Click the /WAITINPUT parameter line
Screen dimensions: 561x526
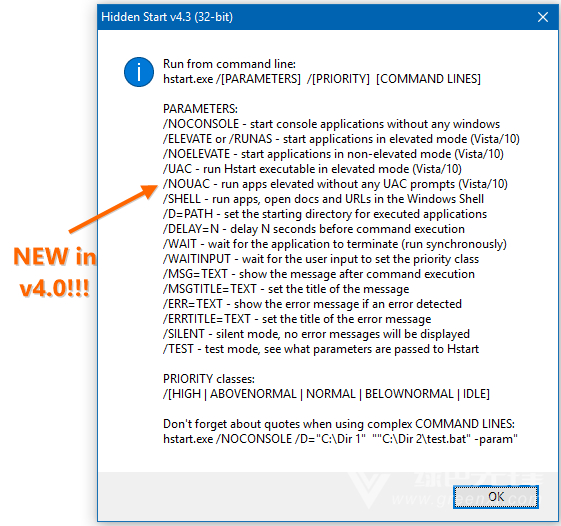click(x=321, y=259)
